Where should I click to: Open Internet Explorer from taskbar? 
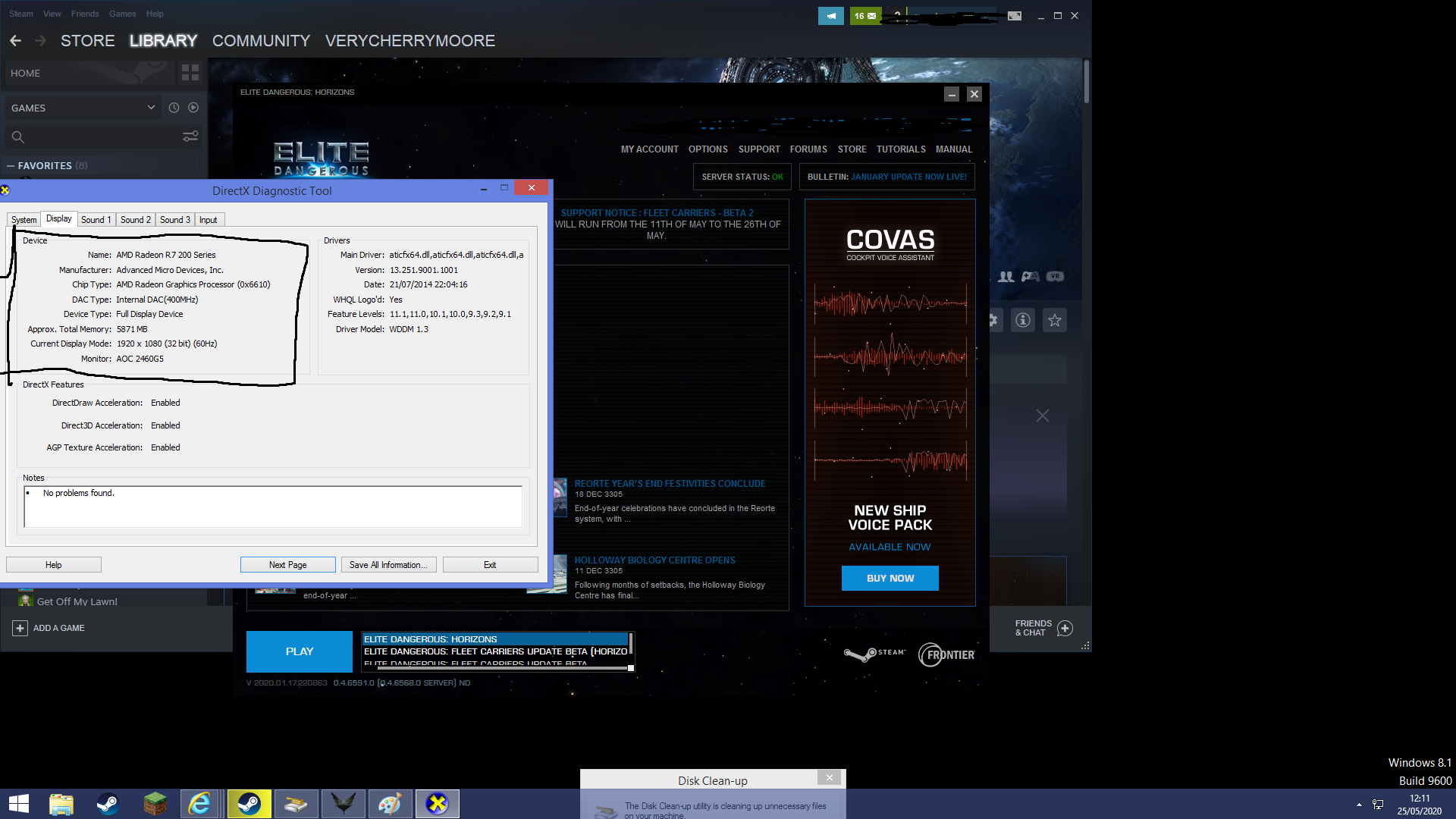tap(201, 804)
